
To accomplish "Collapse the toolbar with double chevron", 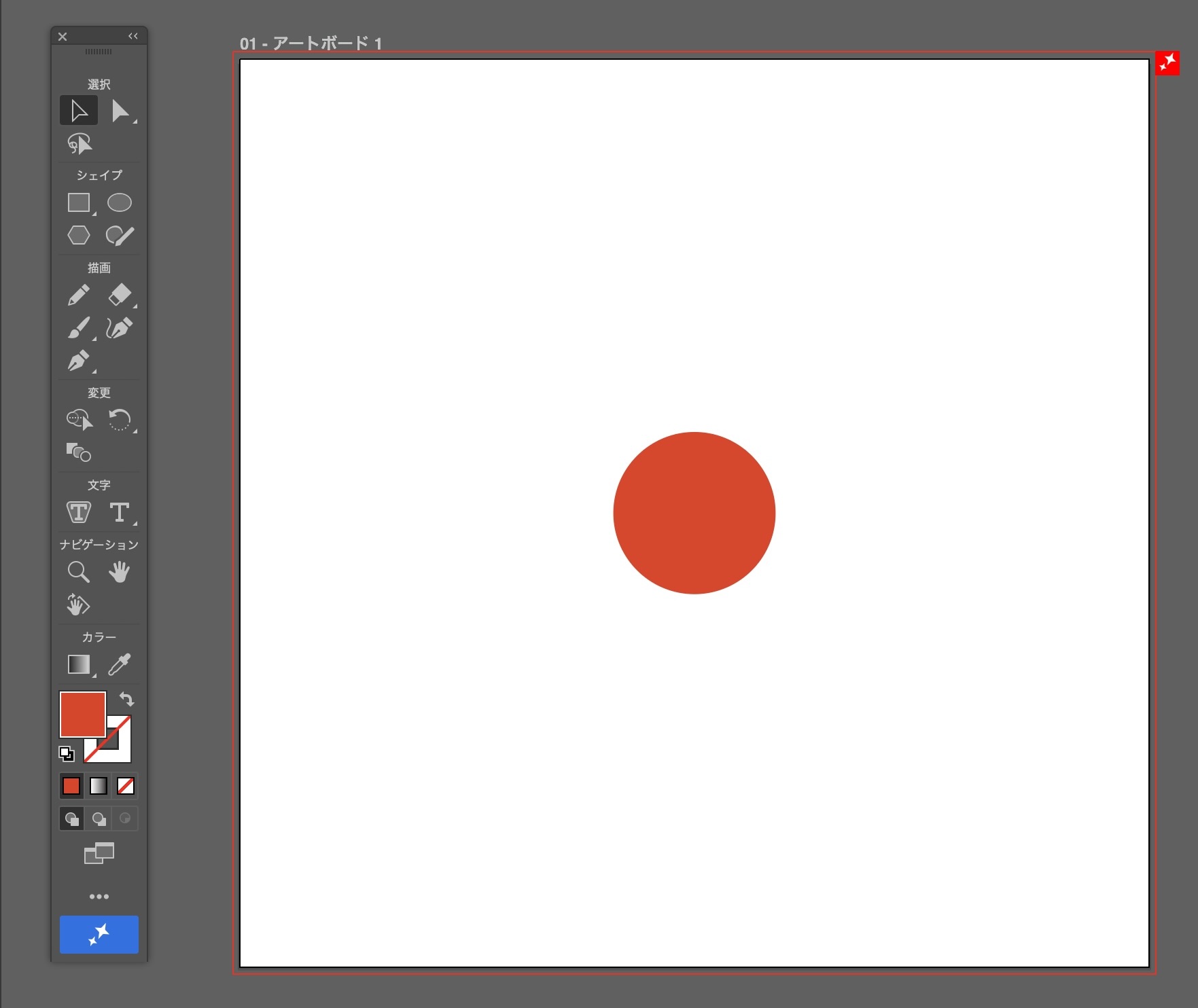I will click(x=133, y=36).
